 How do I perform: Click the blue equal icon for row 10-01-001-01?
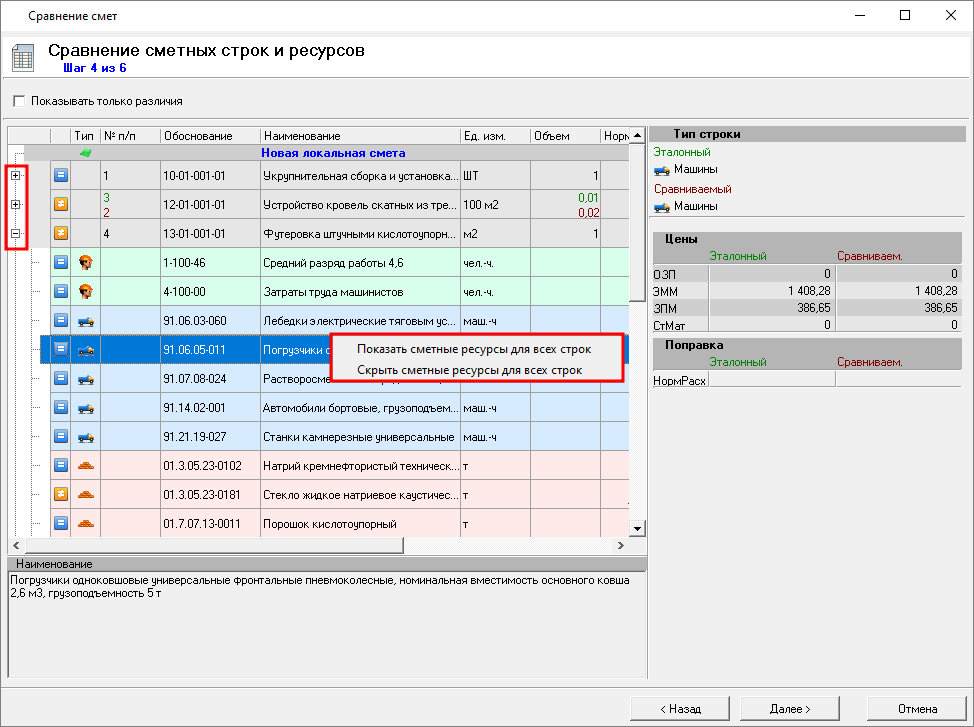pyautogui.click(x=60, y=175)
